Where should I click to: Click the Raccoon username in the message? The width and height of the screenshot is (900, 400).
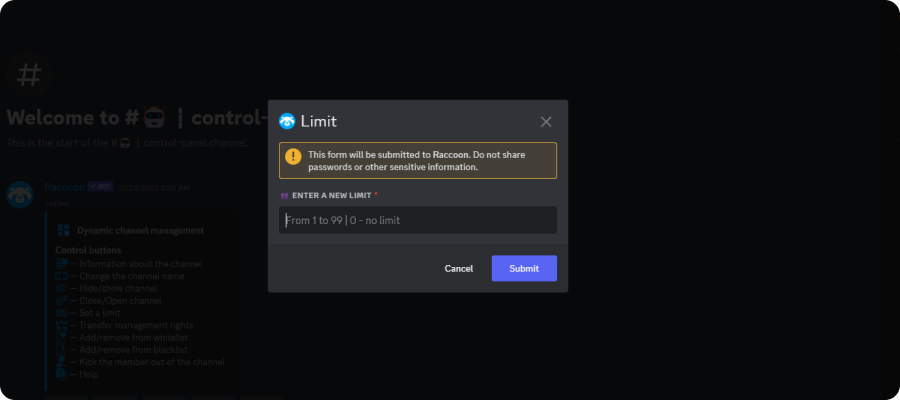64,187
